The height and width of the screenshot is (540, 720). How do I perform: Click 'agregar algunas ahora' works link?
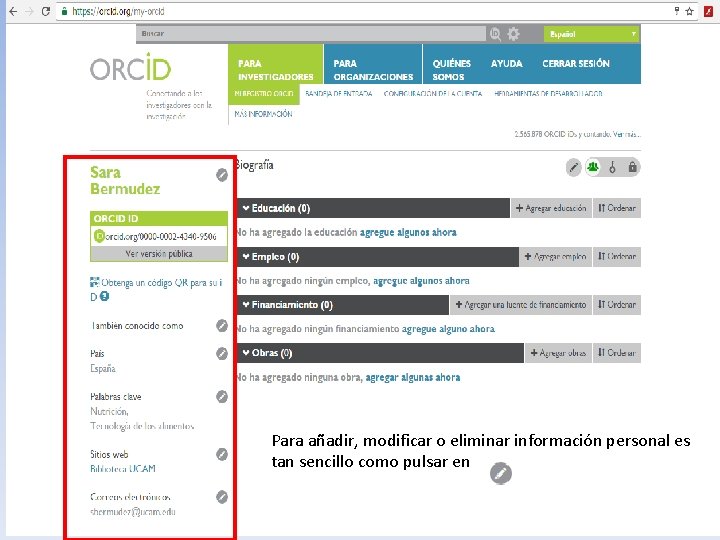413,377
